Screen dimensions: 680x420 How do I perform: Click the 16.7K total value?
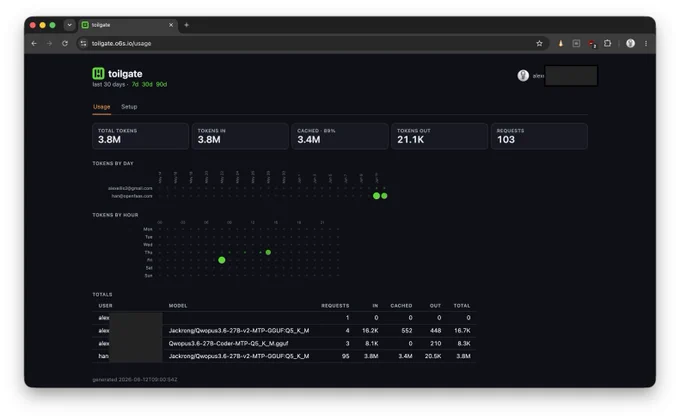[x=462, y=331]
